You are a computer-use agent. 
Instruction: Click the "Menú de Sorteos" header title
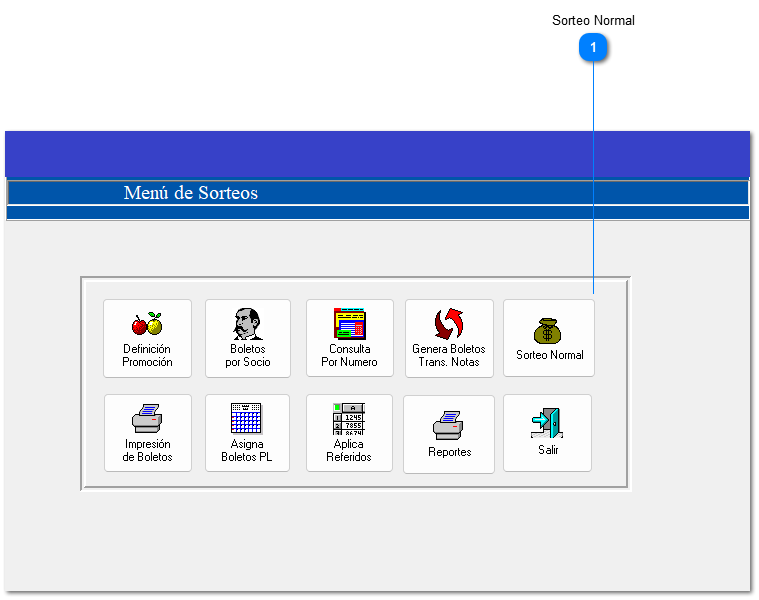(190, 193)
